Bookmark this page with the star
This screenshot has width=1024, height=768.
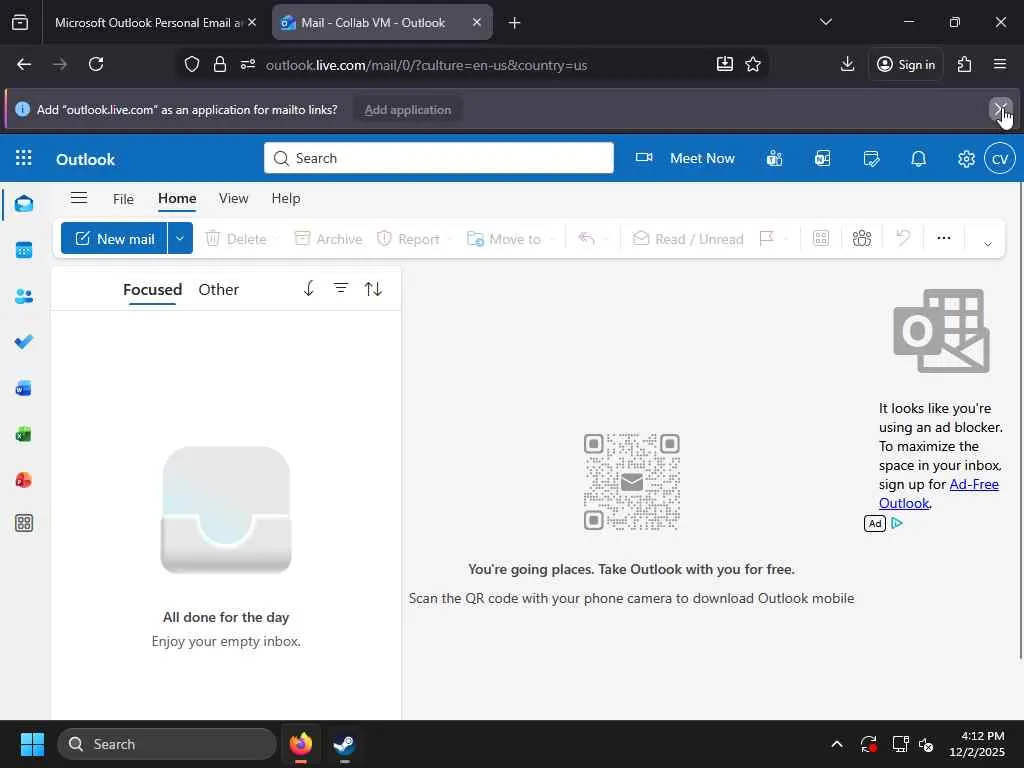point(753,64)
